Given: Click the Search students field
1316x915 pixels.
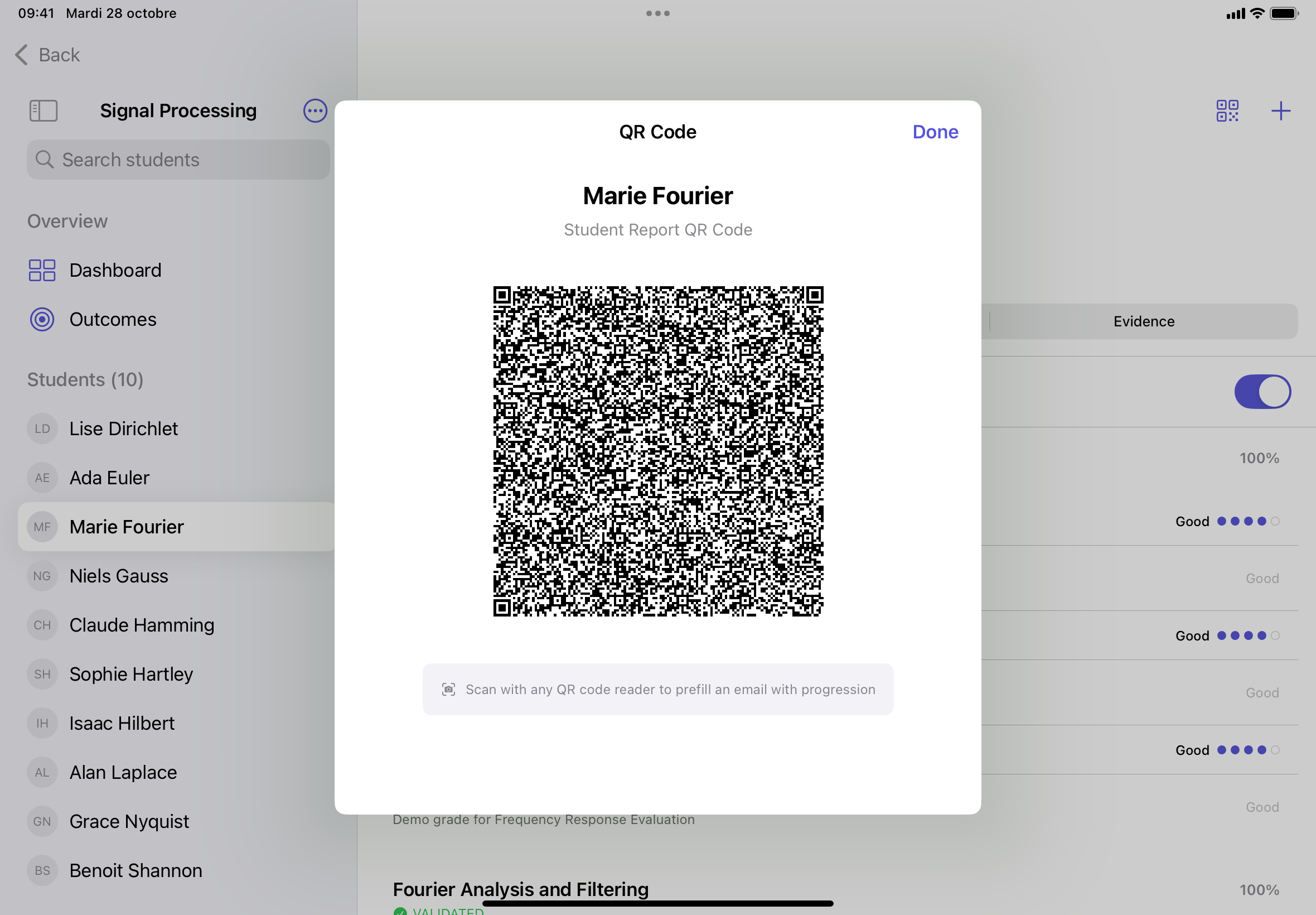Looking at the screenshot, I should (x=178, y=160).
